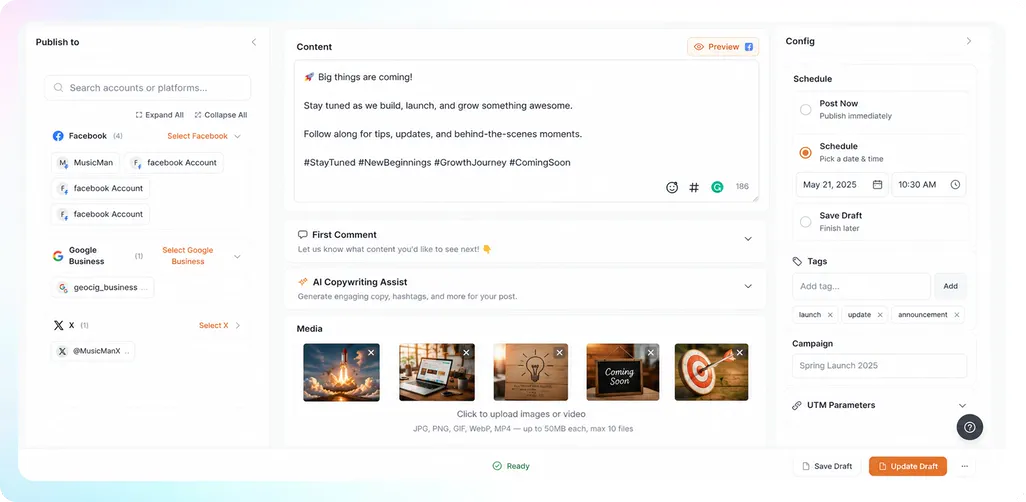1026x502 pixels.
Task: Toggle the MusicMan Facebook account
Action: [x=86, y=163]
